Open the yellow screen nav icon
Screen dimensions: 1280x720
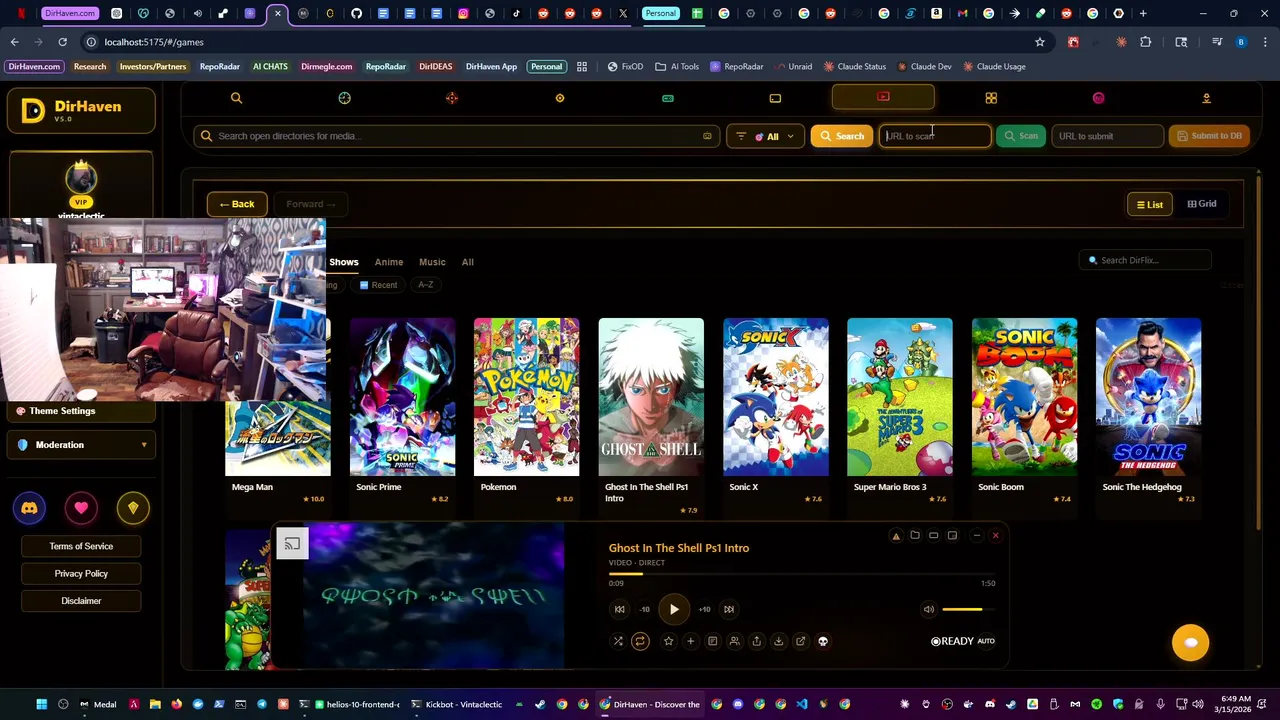[775, 98]
